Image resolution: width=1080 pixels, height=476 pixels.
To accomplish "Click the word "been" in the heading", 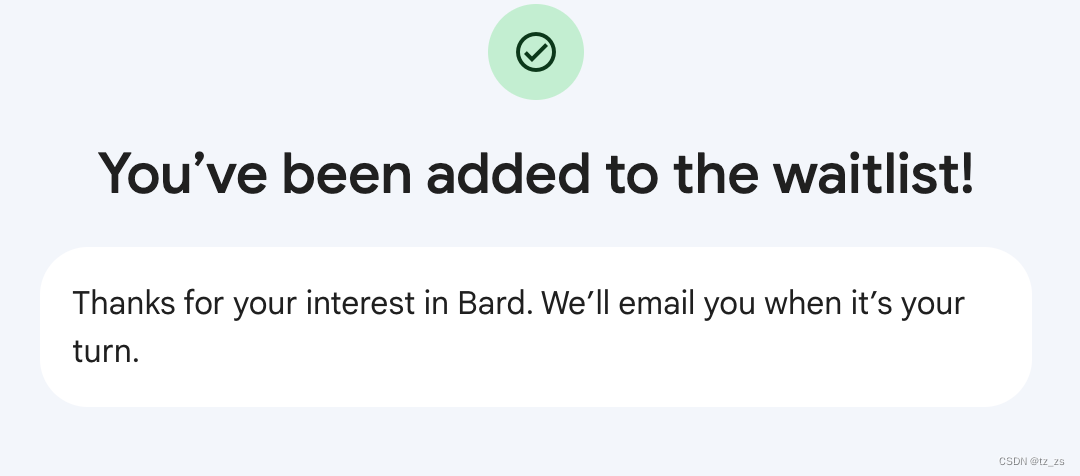I will coord(346,173).
